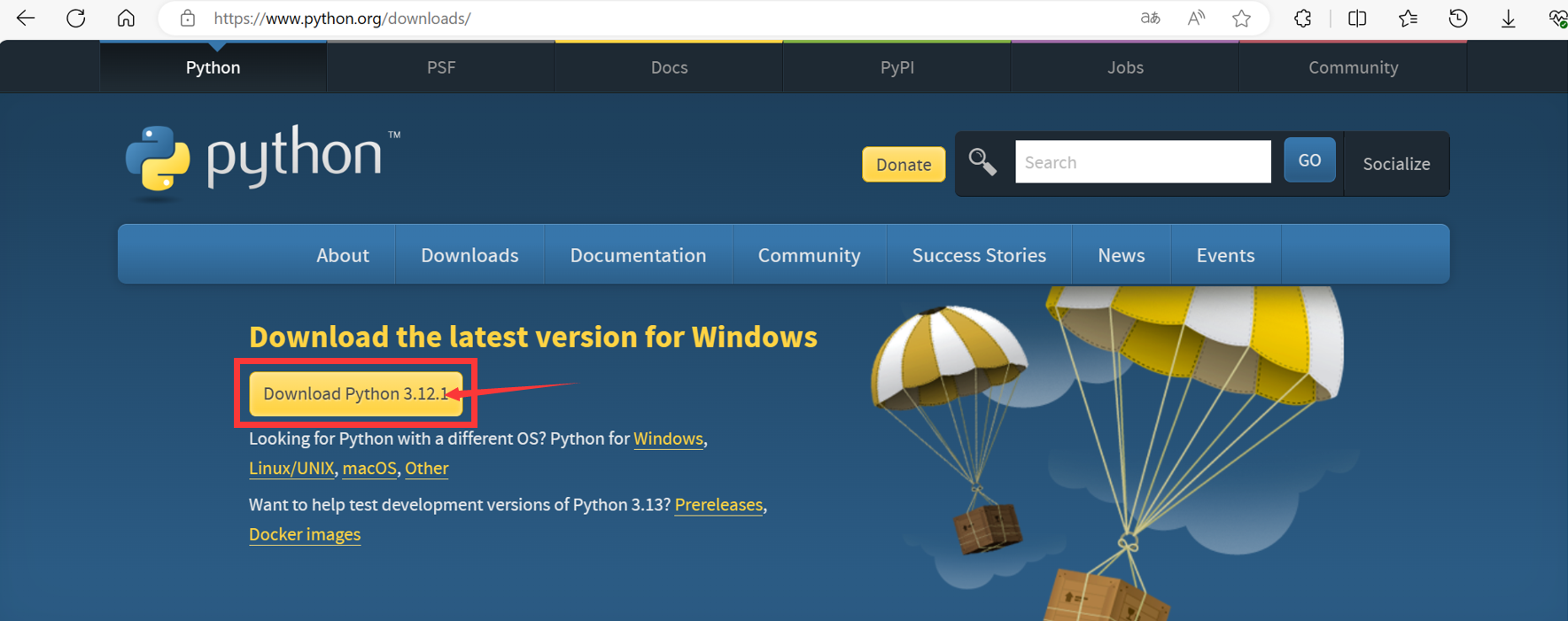The height and width of the screenshot is (621, 1568).
Task: Open browser extensions puzzle icon
Action: pos(1302,18)
